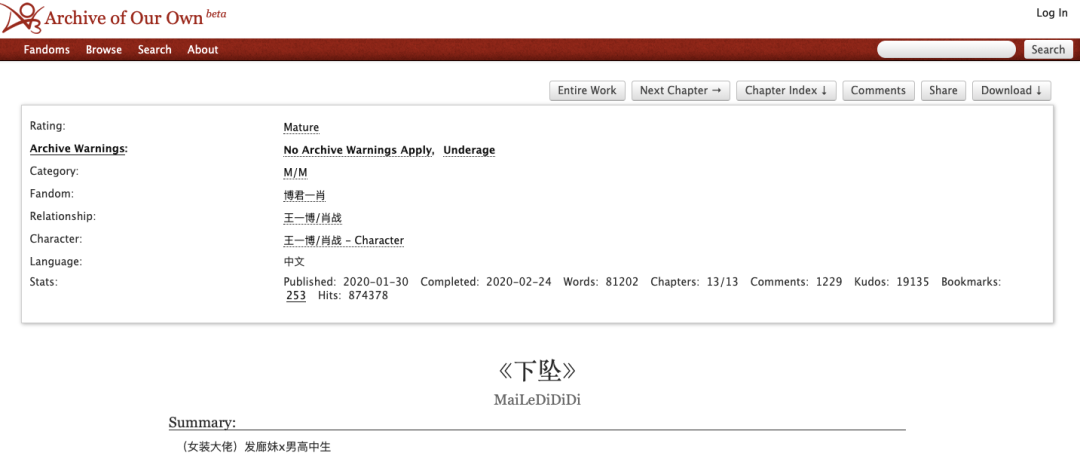
Task: Click the Rating label
Action: (48, 126)
